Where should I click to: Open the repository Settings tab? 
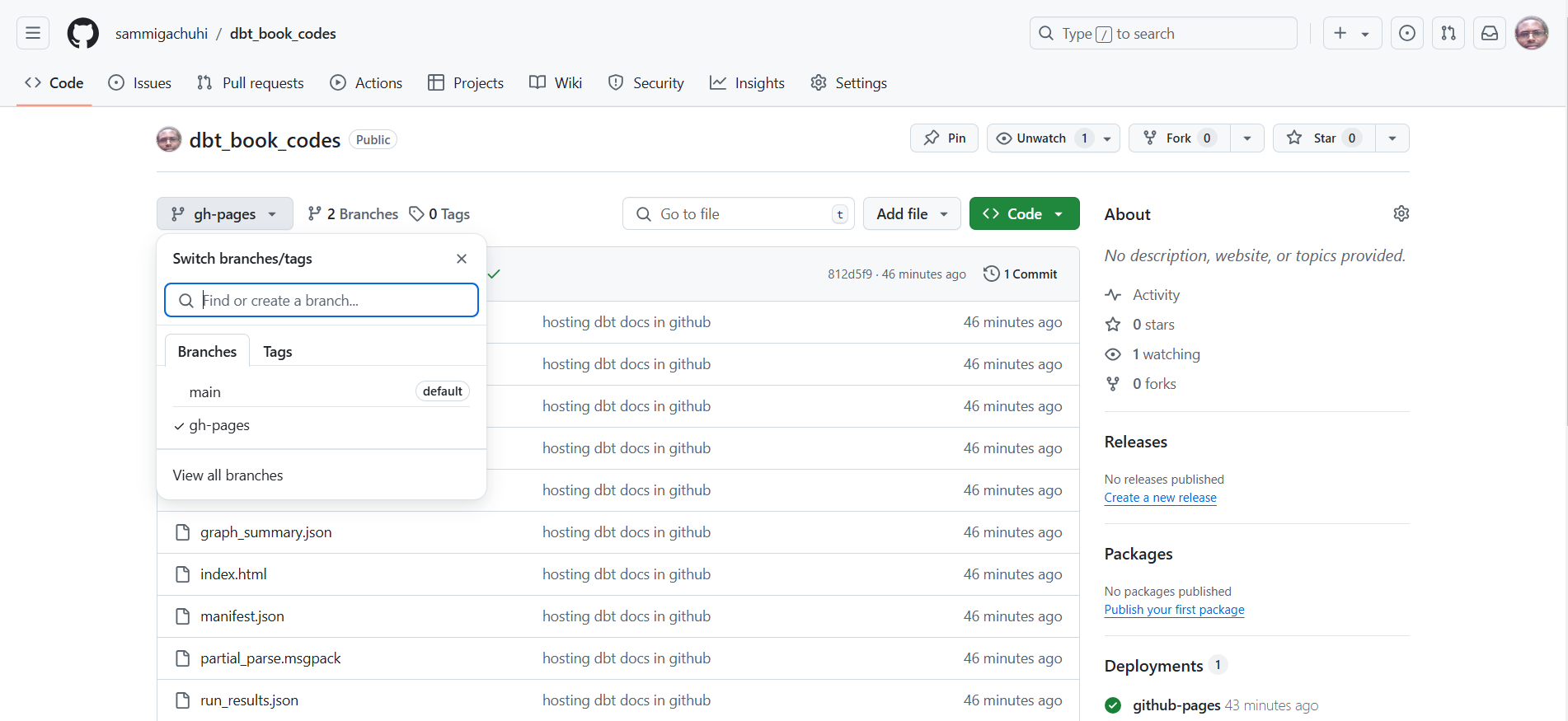849,82
